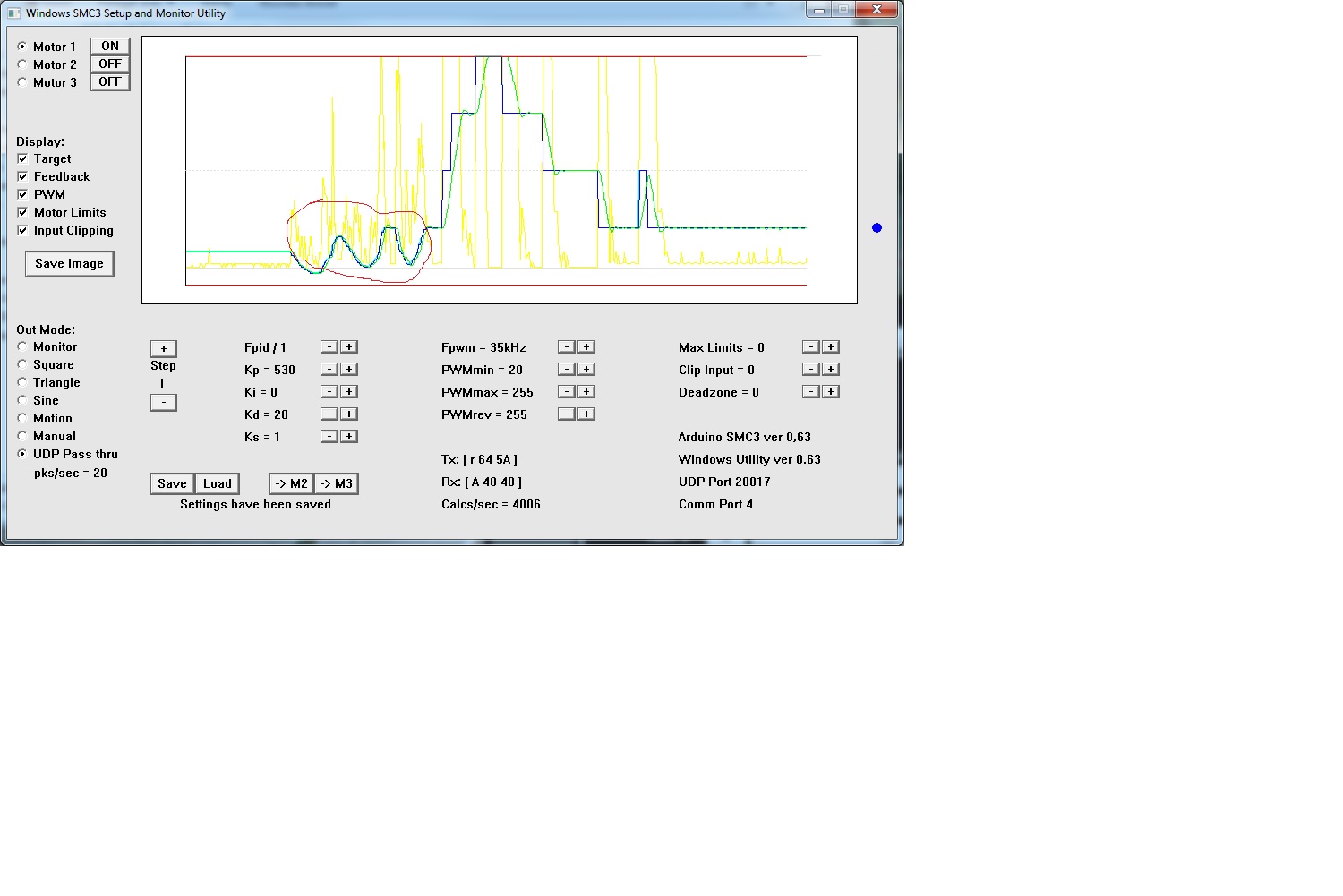This screenshot has height=896, width=1343.
Task: Switch Out Mode to Manual
Action: [22, 436]
